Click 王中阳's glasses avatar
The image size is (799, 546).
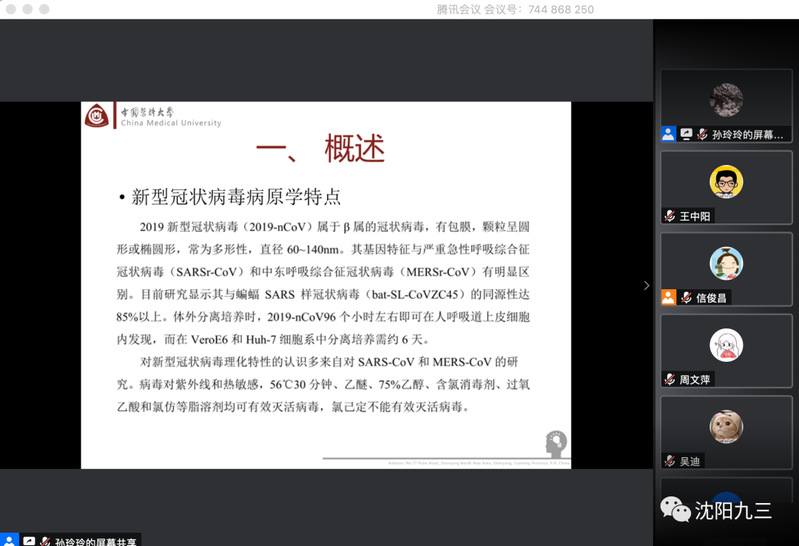click(x=726, y=182)
